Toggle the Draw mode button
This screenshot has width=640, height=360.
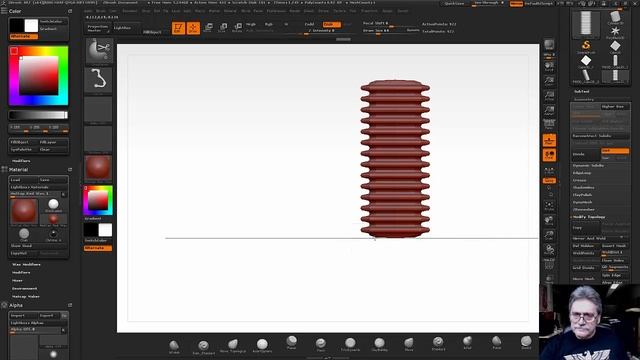(x=193, y=28)
